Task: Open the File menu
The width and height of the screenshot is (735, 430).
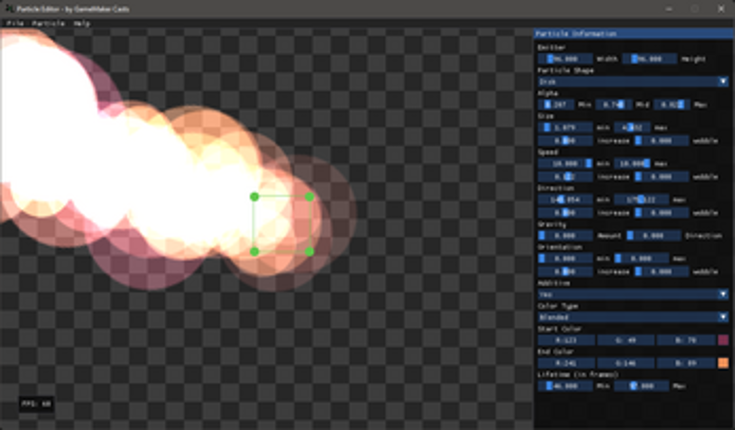Action: click(15, 23)
